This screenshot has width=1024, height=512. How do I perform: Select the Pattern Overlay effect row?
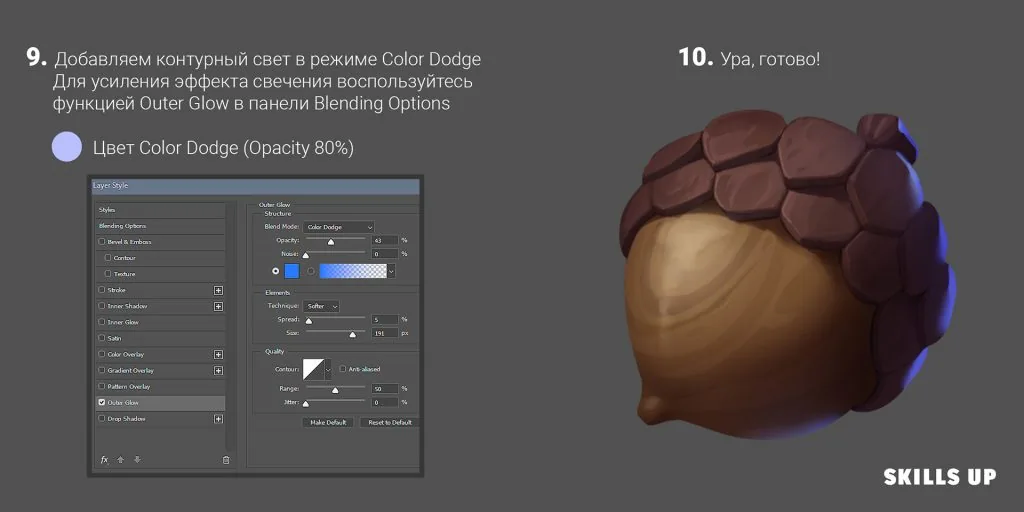pyautogui.click(x=161, y=387)
